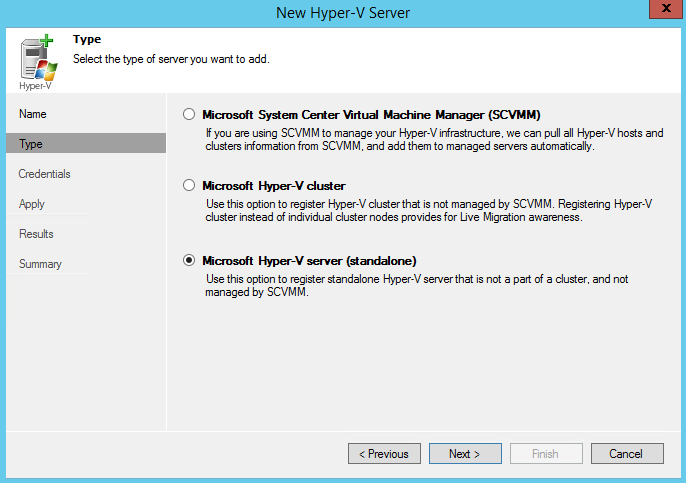Close the New Hyper-V Server dialog

pos(666,9)
